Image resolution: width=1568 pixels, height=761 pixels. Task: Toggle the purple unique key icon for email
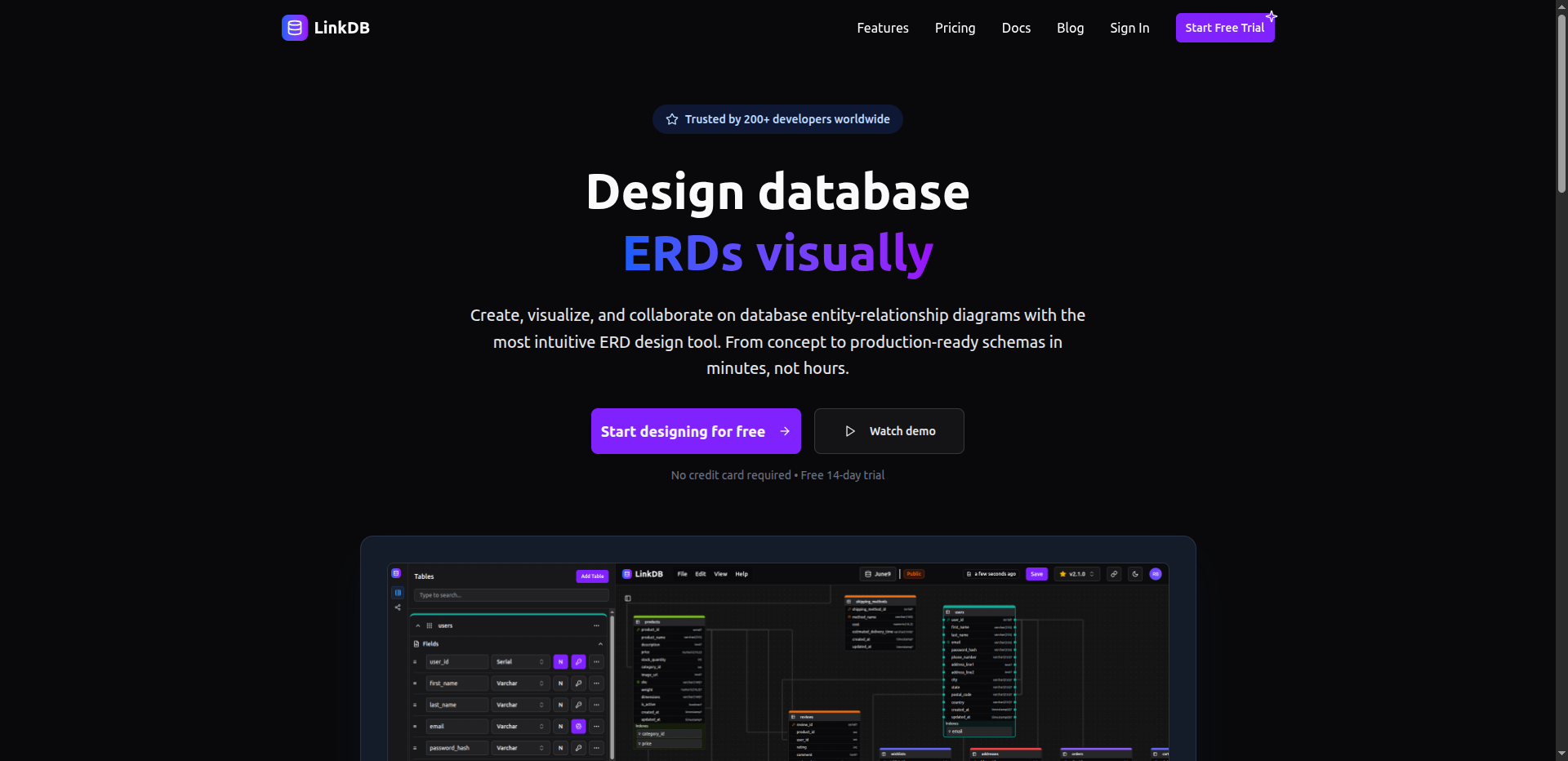point(578,726)
